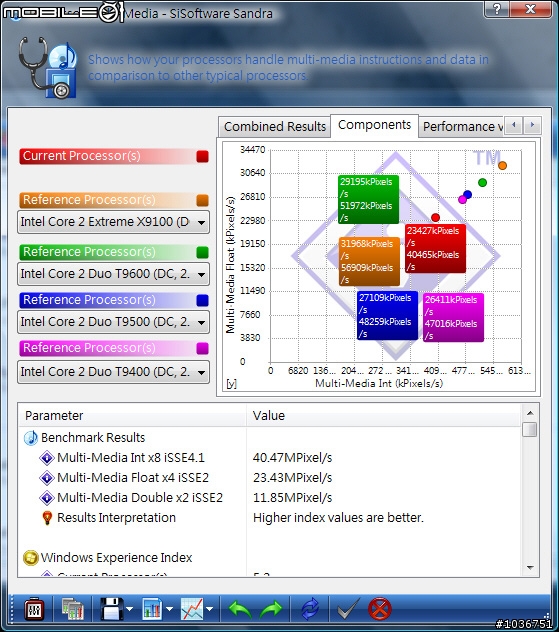Open the Intel Core 2 Duo T9500 dropdown
Screen dimensions: 559x632
pyautogui.click(x=113, y=322)
